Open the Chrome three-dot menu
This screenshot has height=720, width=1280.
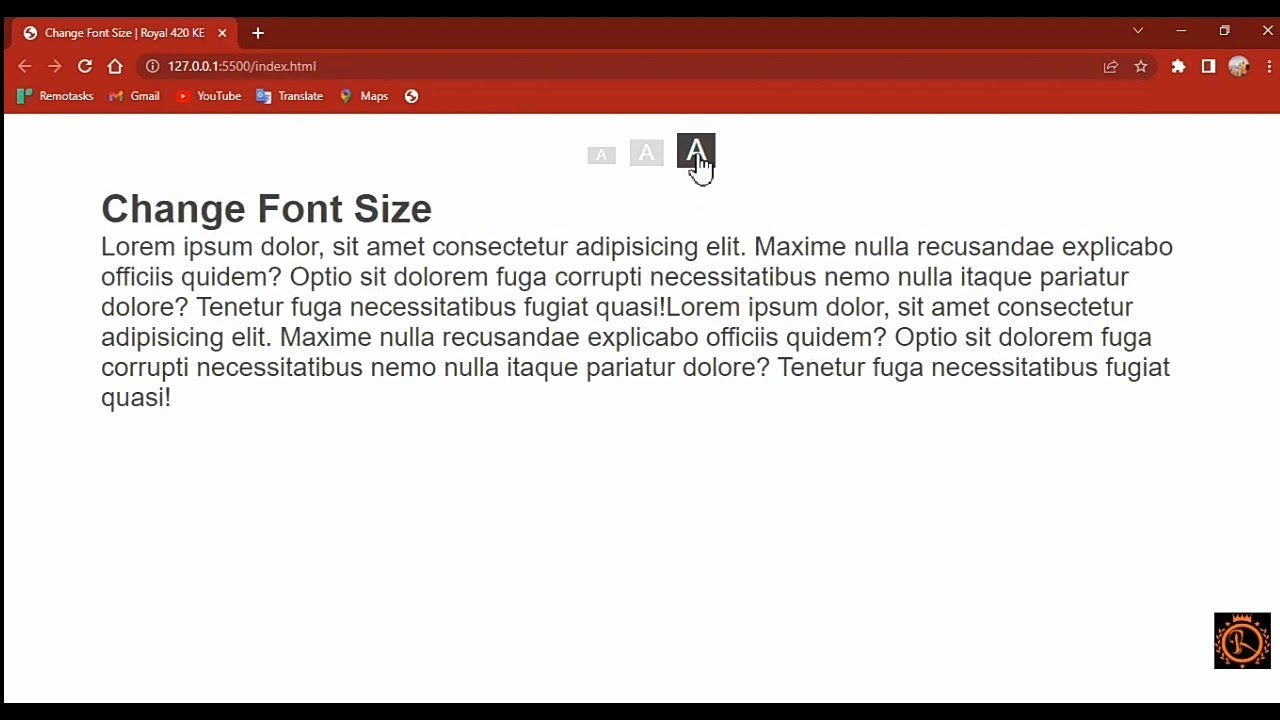tap(1269, 66)
